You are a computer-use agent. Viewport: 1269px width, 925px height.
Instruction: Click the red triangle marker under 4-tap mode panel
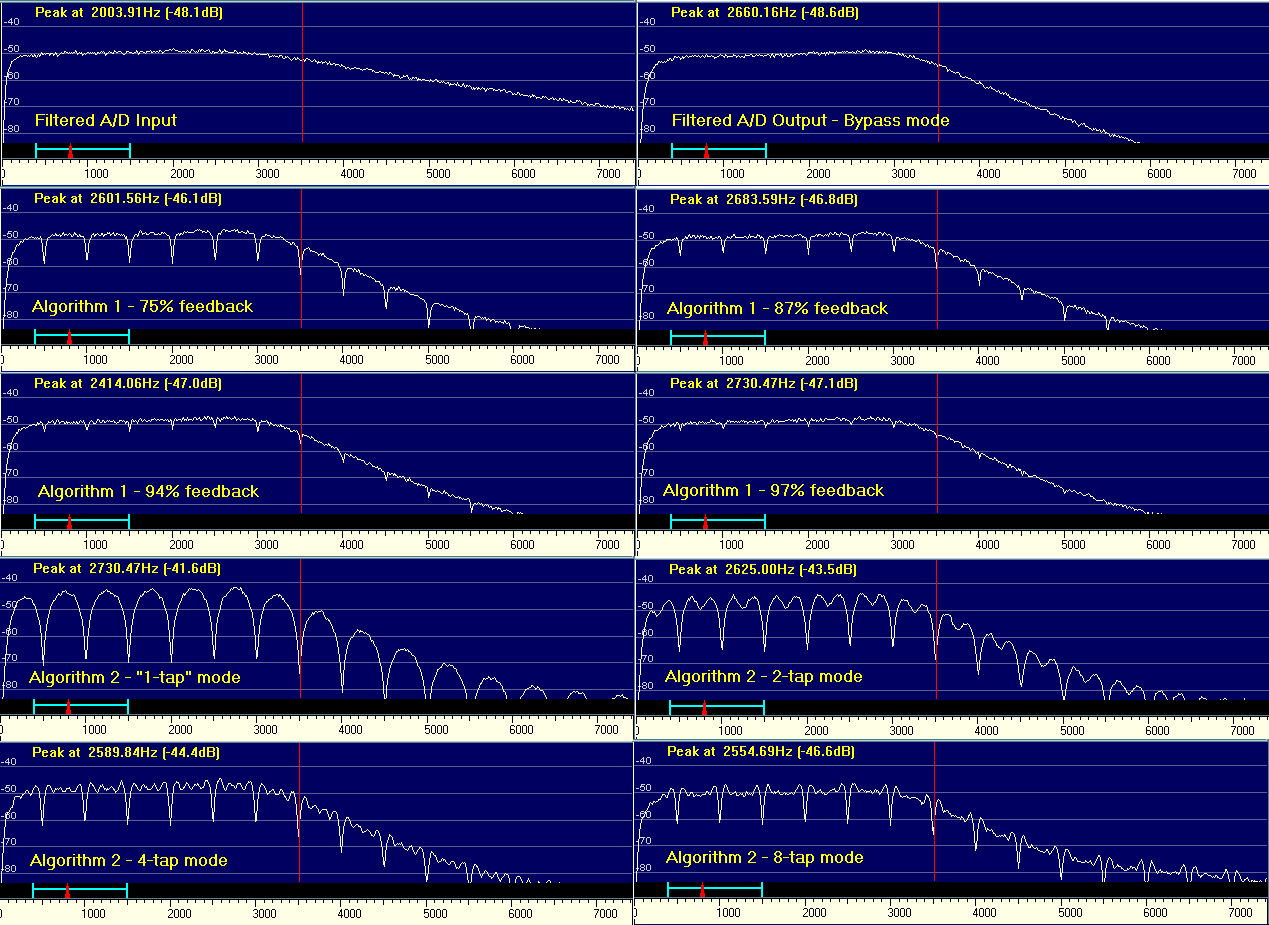[67, 891]
